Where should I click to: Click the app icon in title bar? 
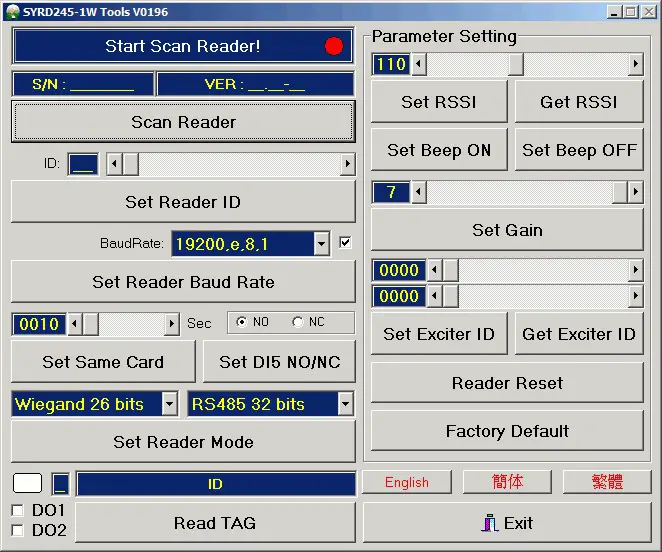[12, 12]
